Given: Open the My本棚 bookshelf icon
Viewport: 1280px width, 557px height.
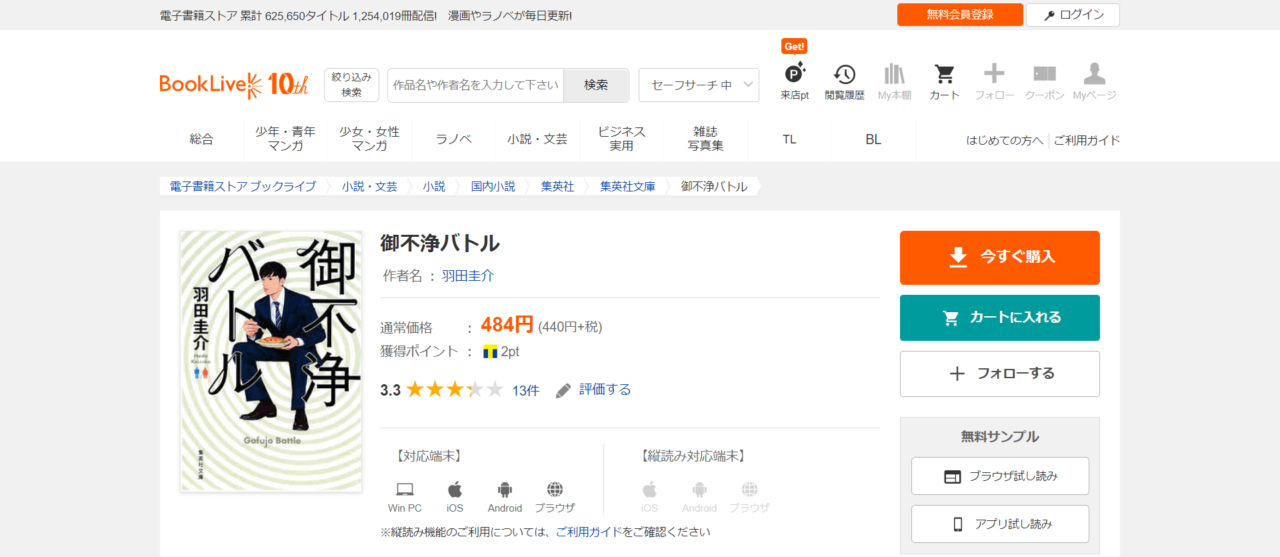Looking at the screenshot, I should tap(894, 76).
